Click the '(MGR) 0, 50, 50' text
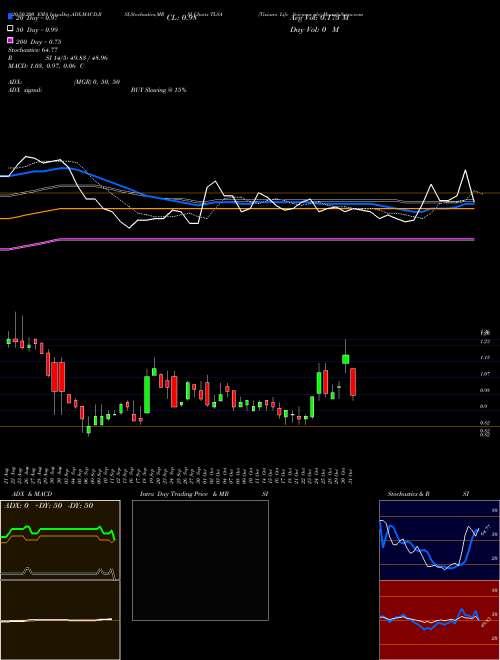 click(x=97, y=82)
